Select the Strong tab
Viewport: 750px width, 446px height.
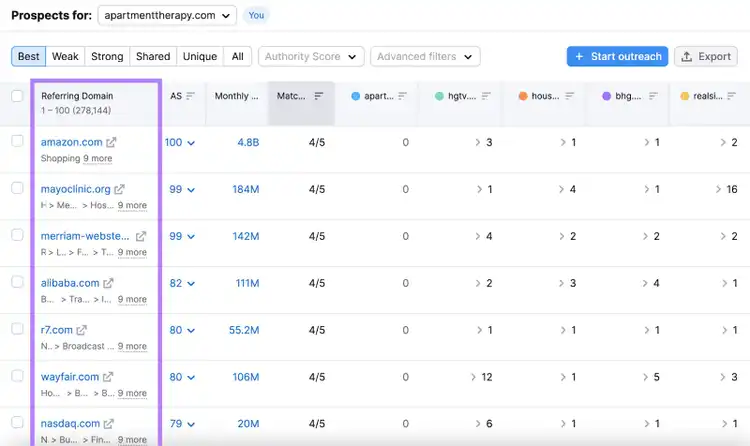(x=107, y=56)
